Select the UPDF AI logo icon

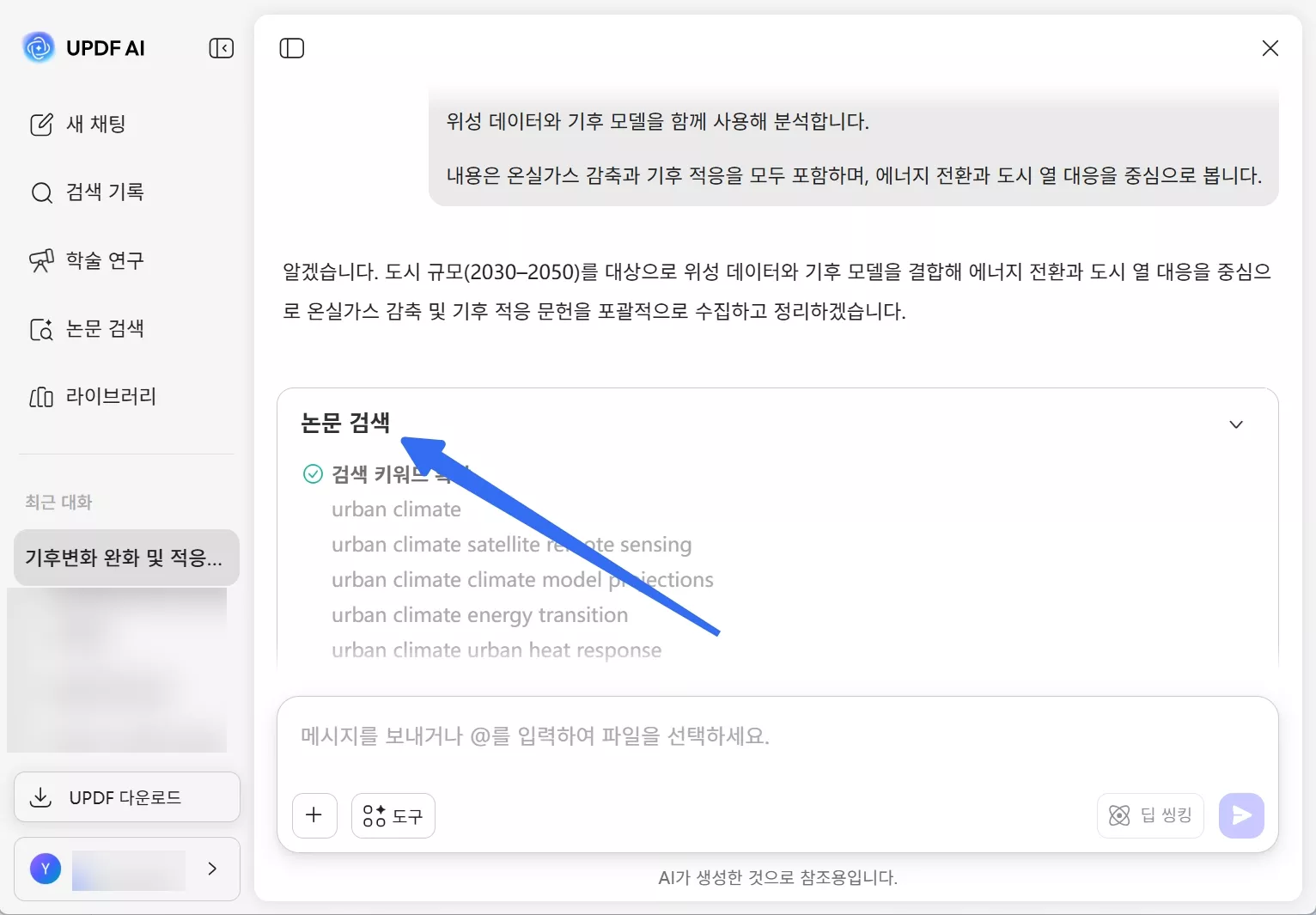click(38, 47)
